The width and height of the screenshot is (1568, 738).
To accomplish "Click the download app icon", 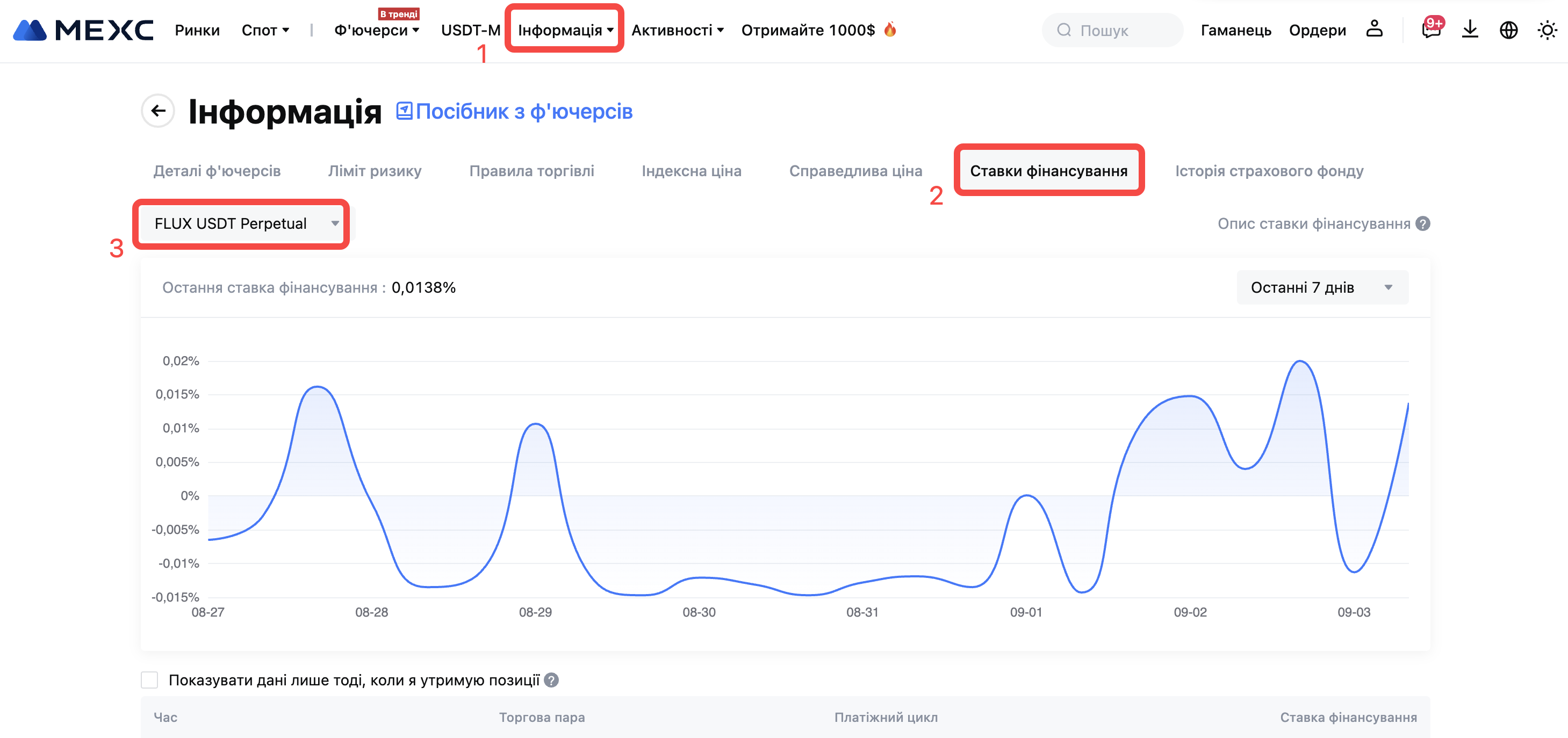I will pos(1470,29).
